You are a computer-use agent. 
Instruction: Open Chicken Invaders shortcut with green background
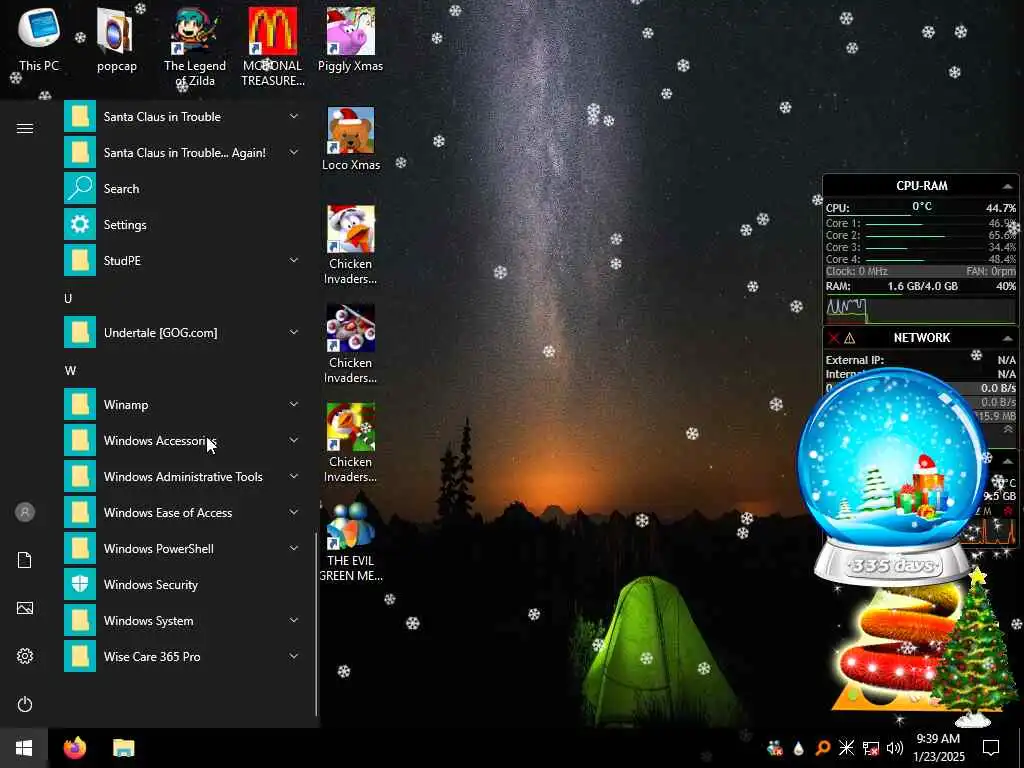coord(351,443)
